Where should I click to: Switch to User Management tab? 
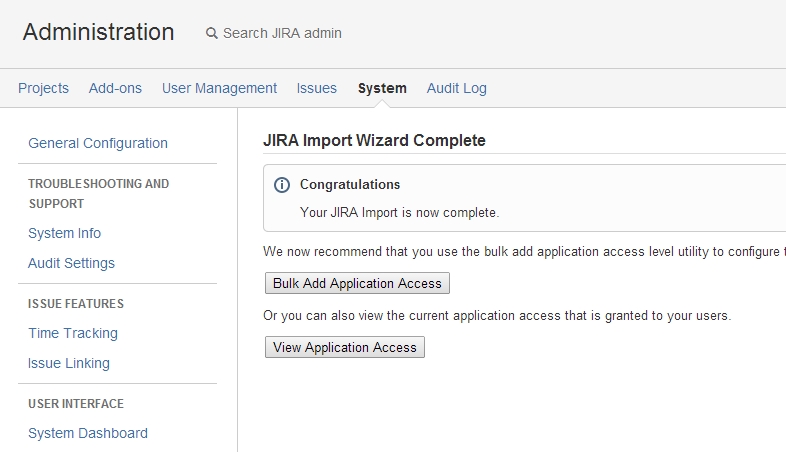tap(219, 88)
